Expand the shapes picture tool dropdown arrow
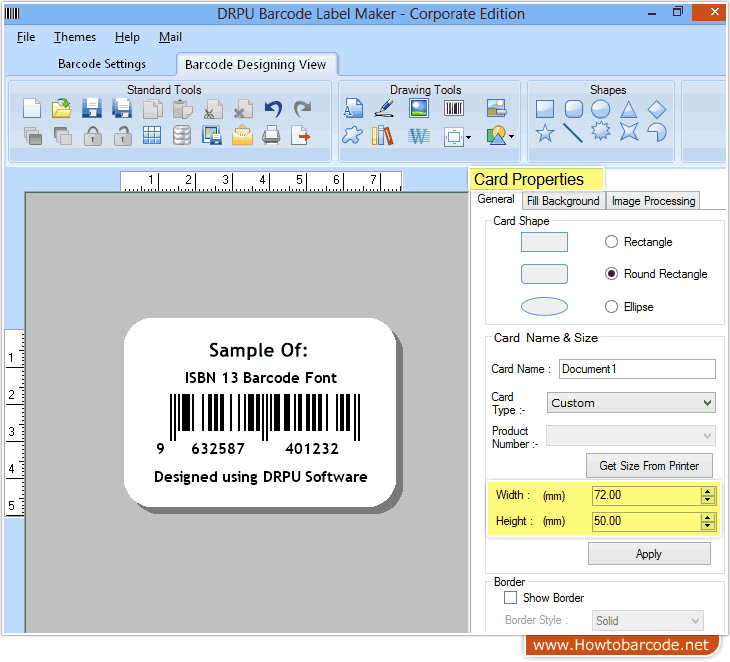The width and height of the screenshot is (730, 662). [512, 136]
